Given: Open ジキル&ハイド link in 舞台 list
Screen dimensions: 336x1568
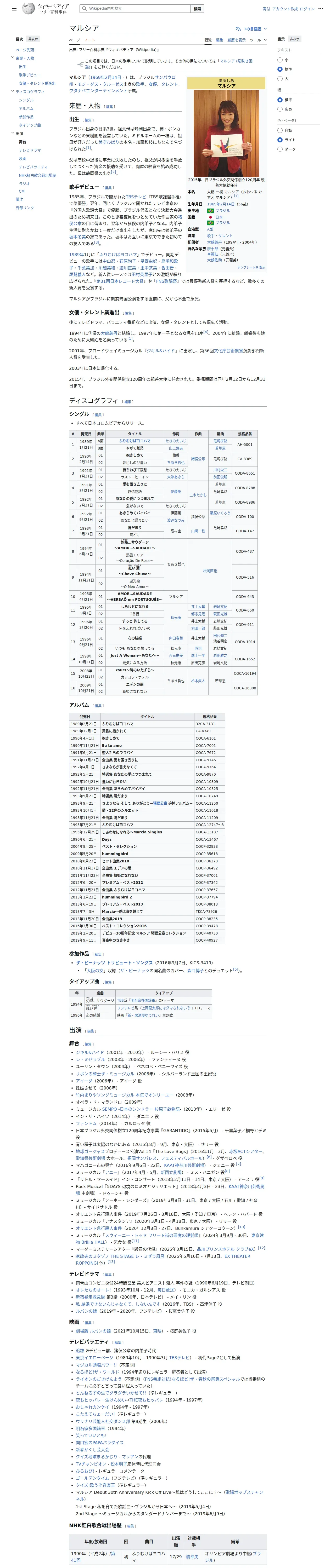Looking at the screenshot, I should (90, 1052).
